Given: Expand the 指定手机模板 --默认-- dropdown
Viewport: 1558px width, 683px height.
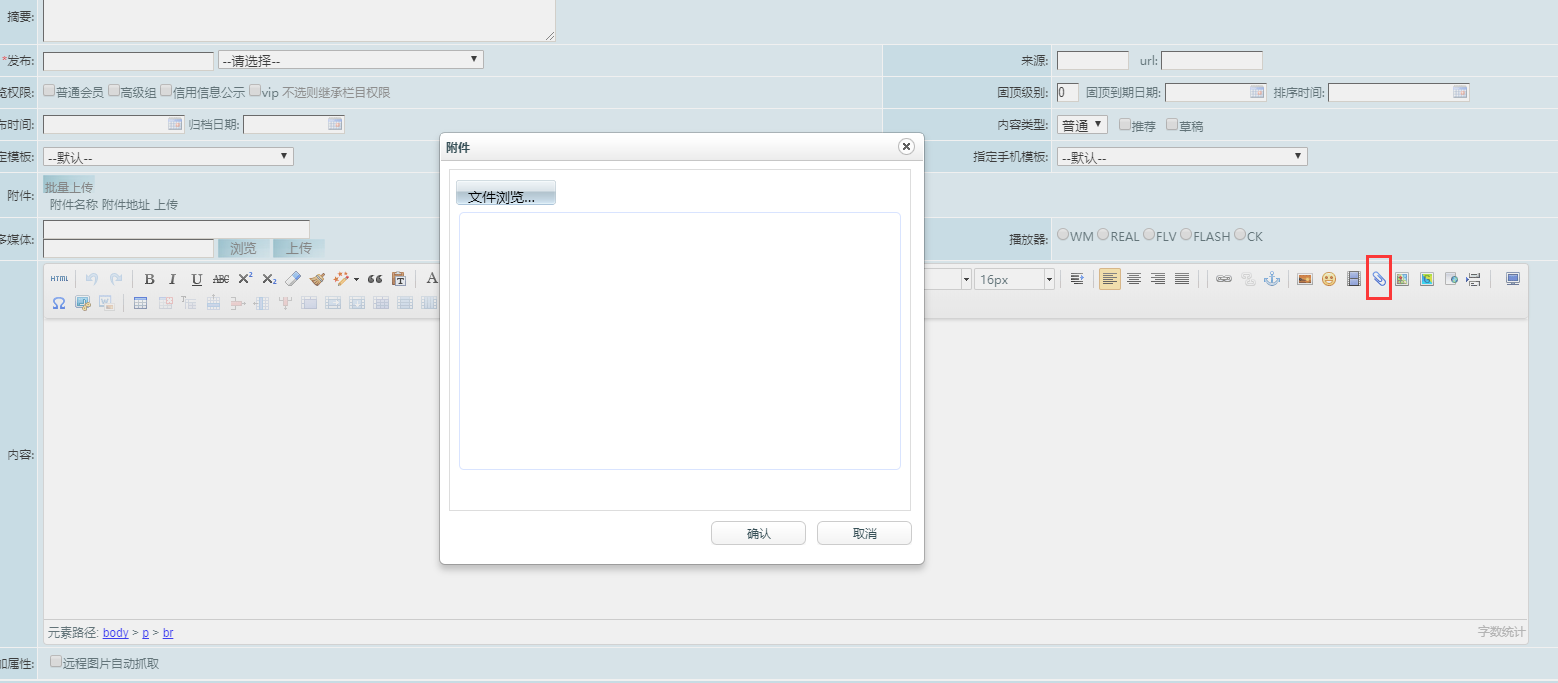Looking at the screenshot, I should (x=1182, y=156).
